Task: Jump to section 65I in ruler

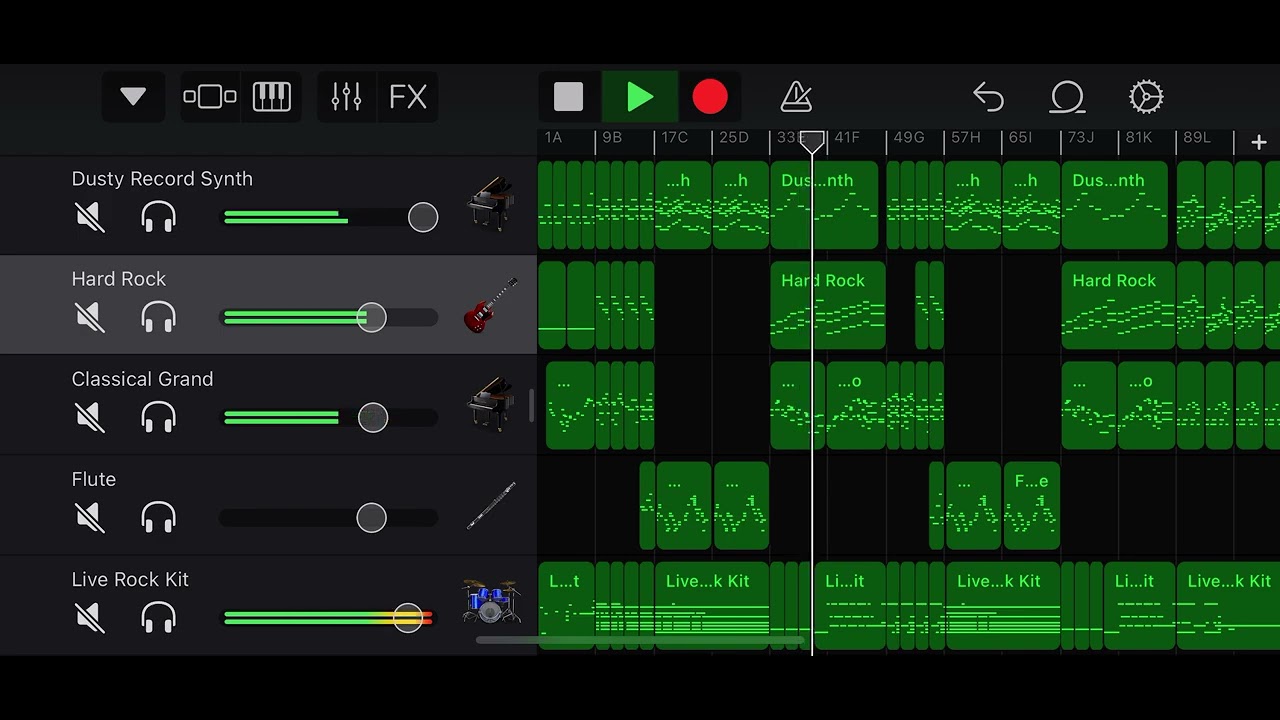Action: pos(1021,138)
